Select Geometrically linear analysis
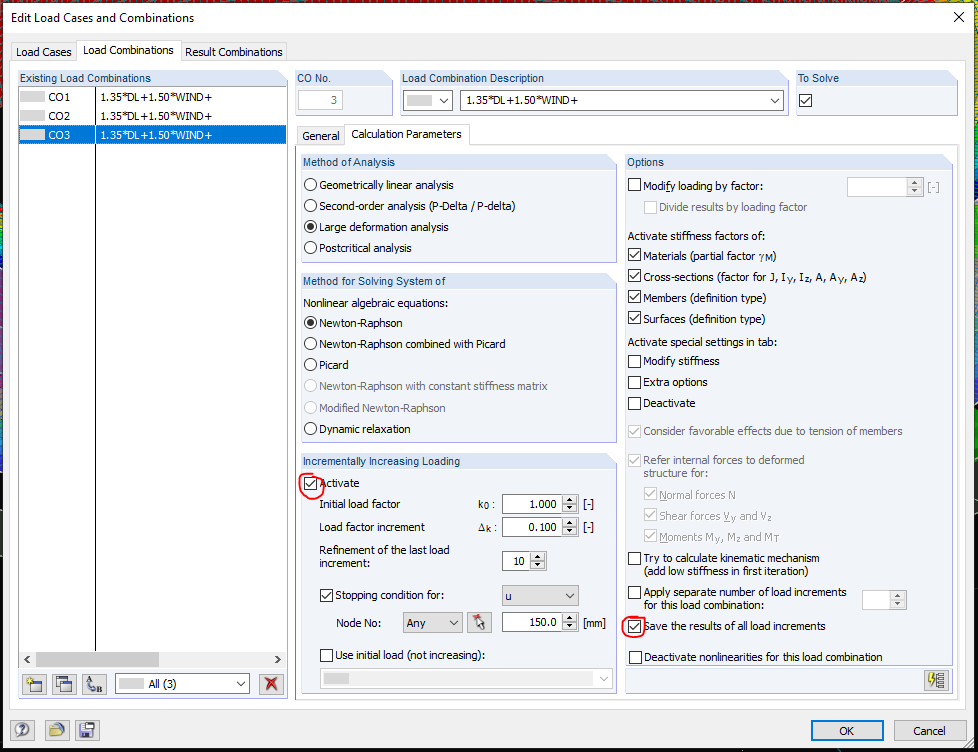Viewport: 978px width, 752px height. coord(310,185)
